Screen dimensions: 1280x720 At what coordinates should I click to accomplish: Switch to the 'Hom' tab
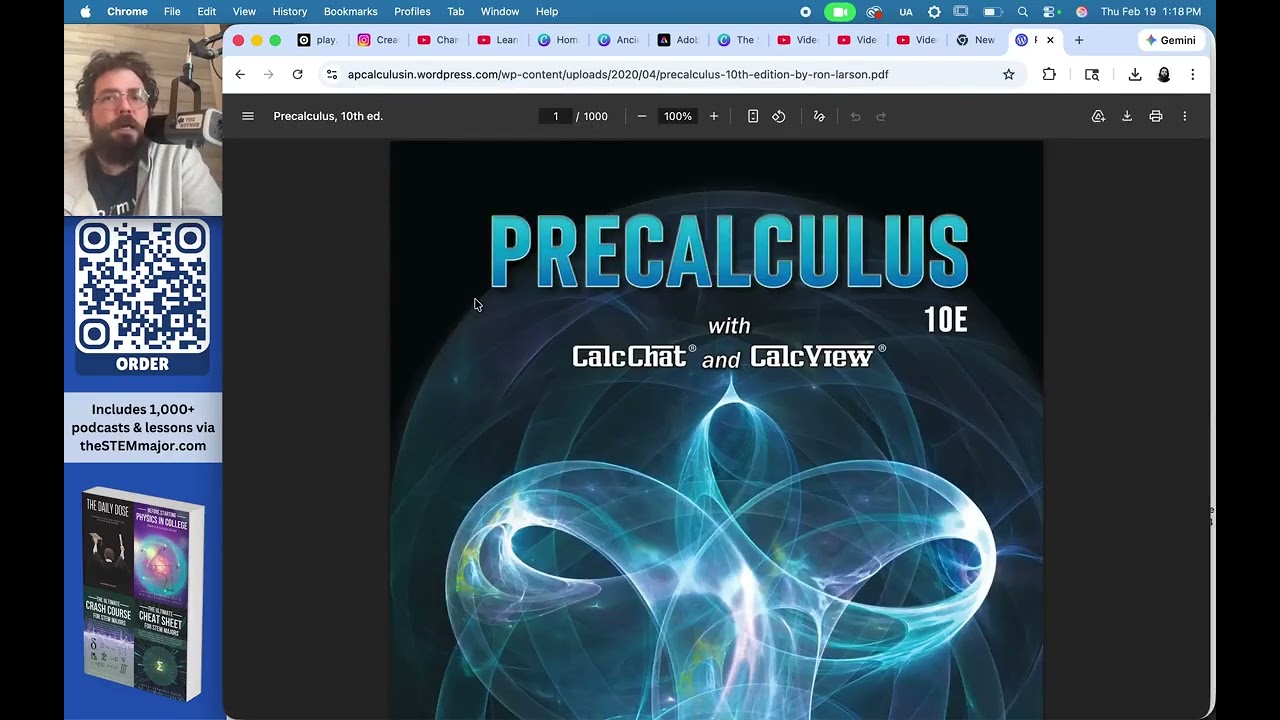pos(558,40)
